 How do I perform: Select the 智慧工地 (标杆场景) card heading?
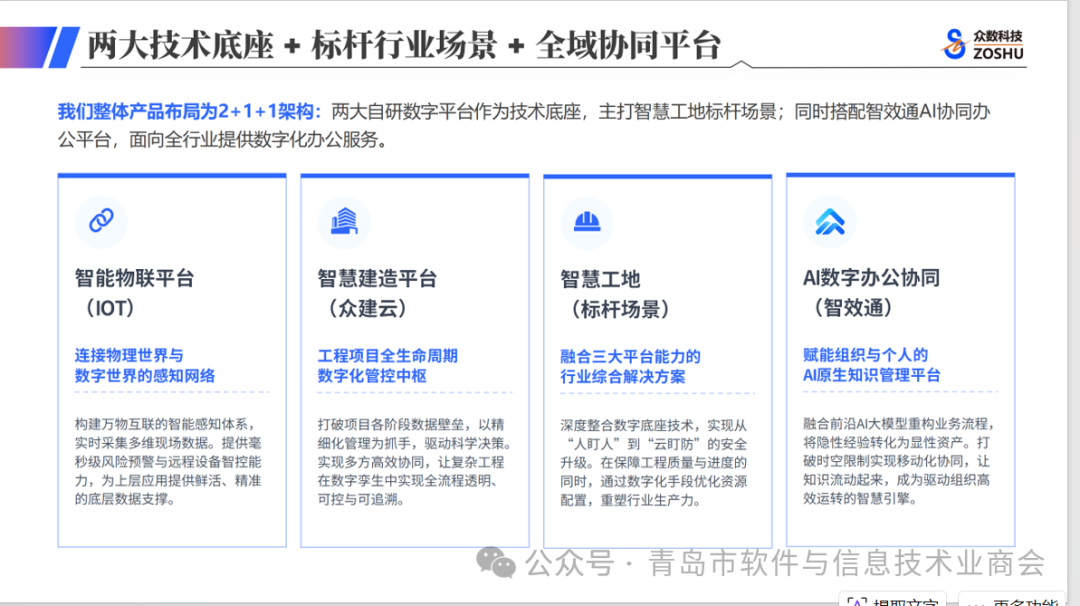614,294
